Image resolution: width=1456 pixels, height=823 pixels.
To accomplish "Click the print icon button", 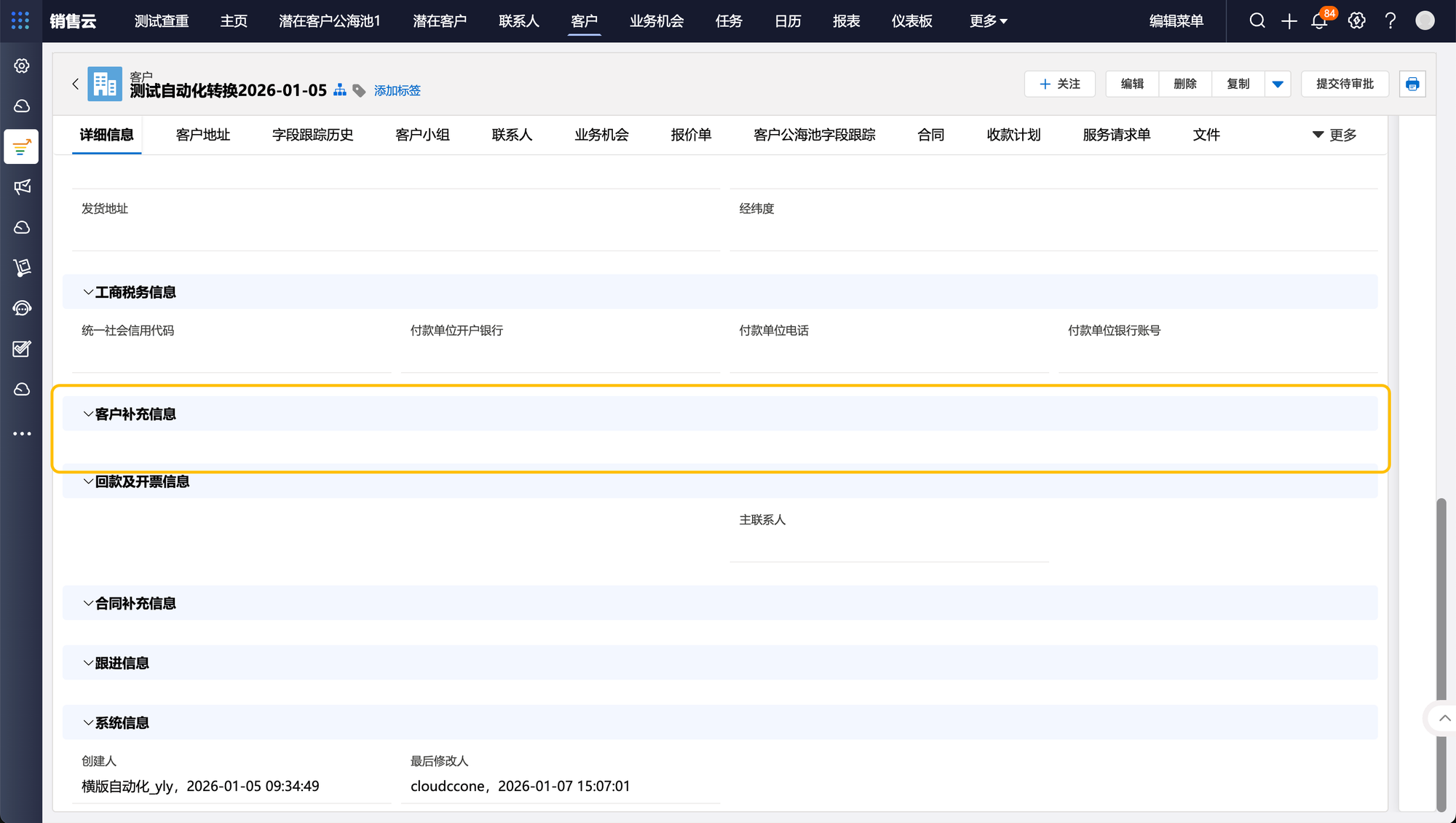I will (x=1412, y=84).
